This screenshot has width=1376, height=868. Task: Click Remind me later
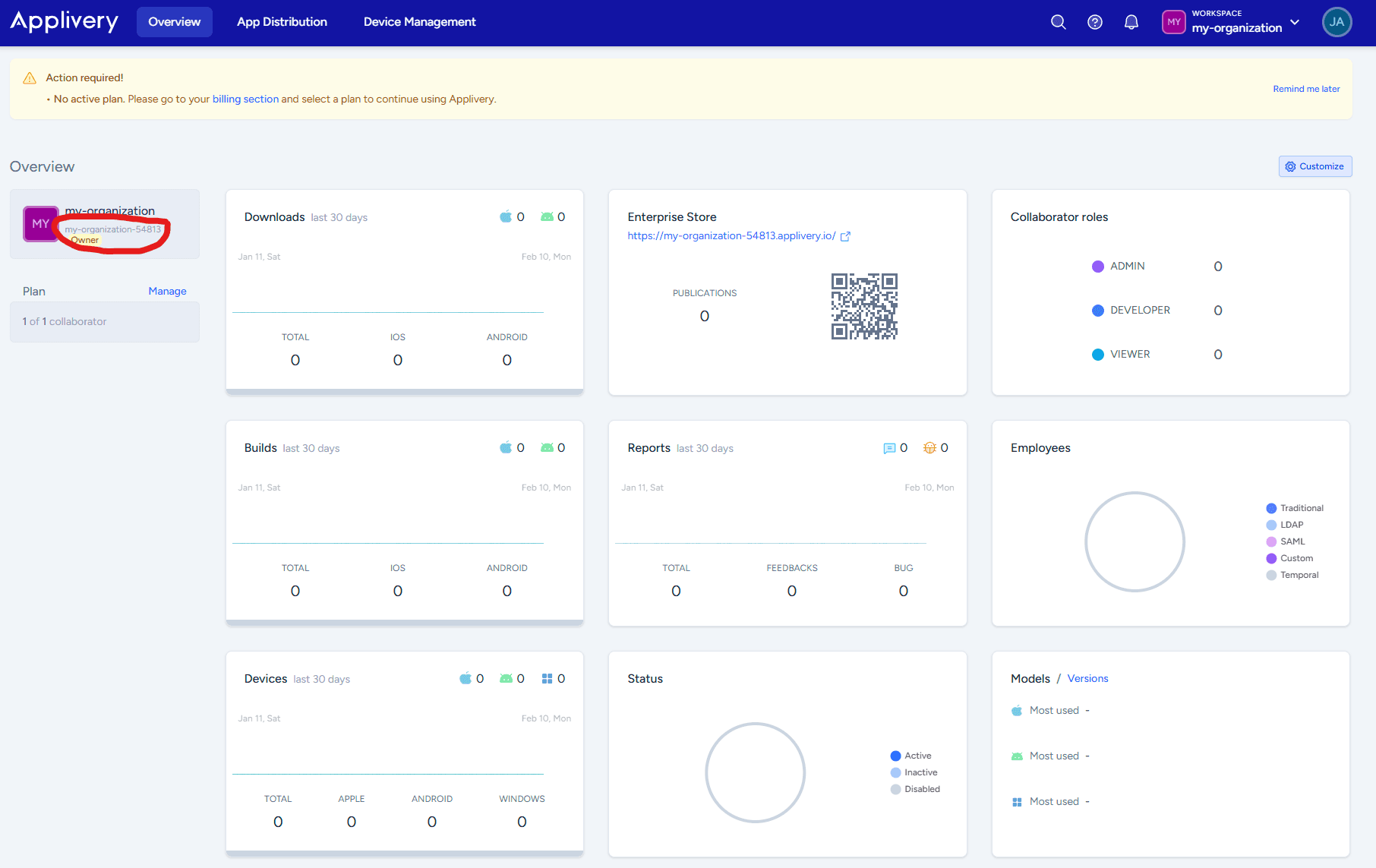pyautogui.click(x=1306, y=89)
